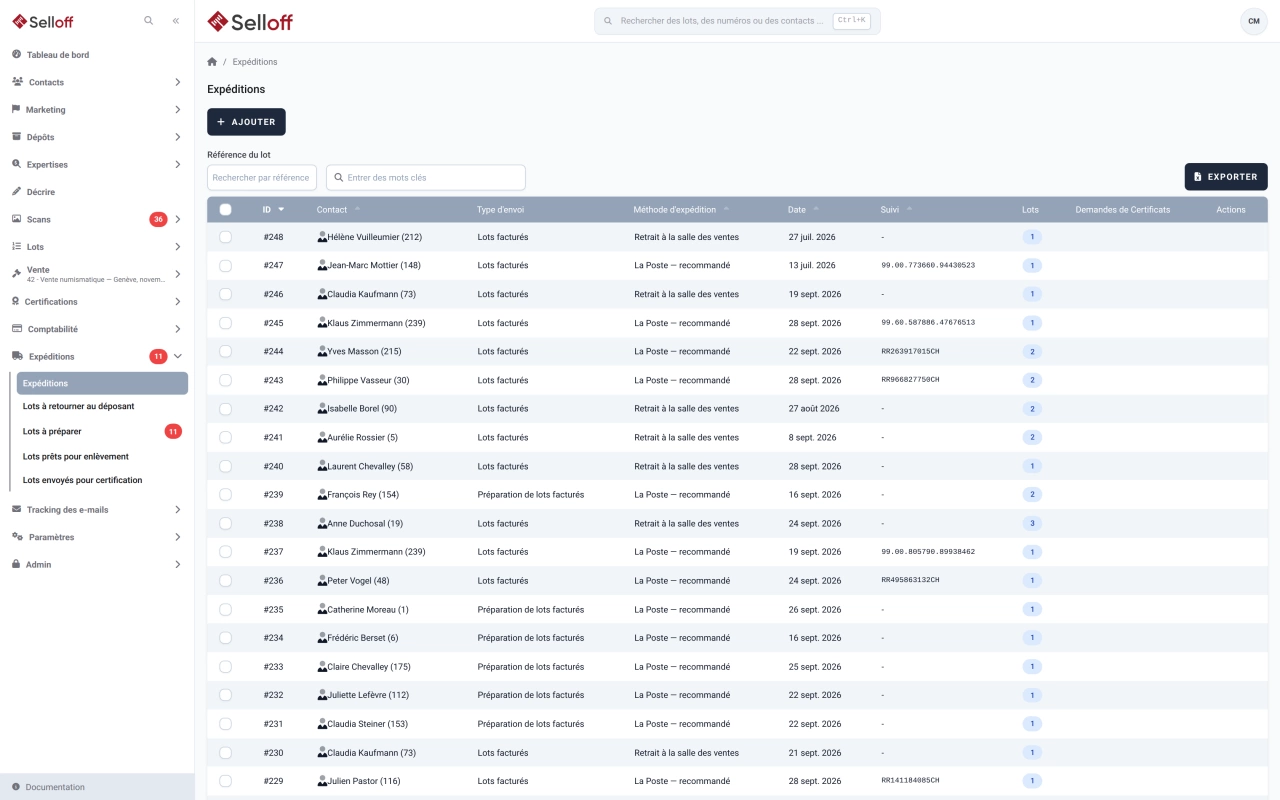Sort by ID column arrow
This screenshot has width=1280, height=800.
281,210
